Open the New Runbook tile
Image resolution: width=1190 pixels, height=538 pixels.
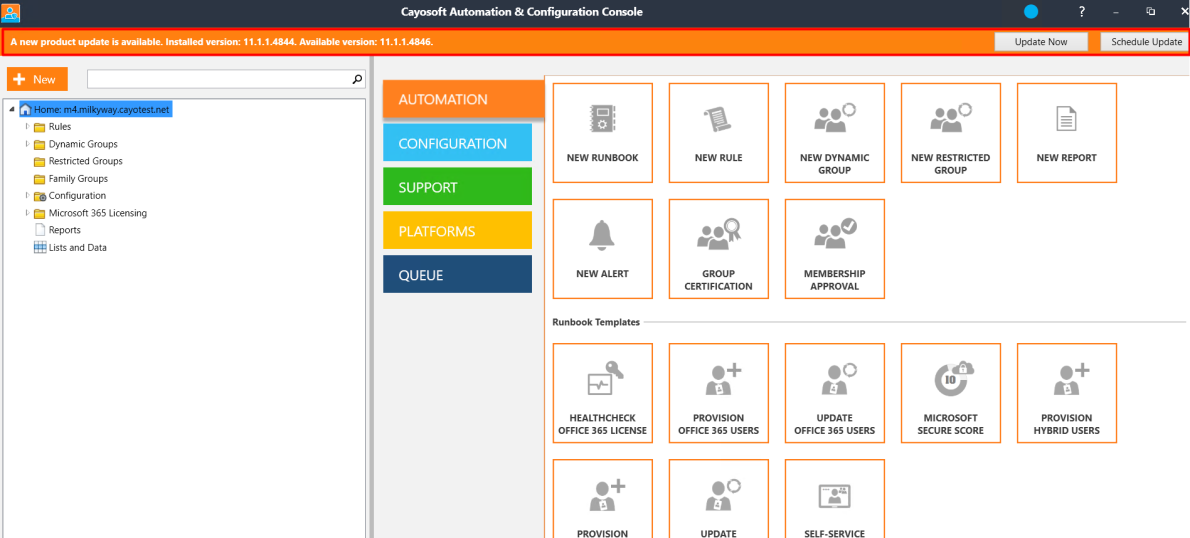(x=603, y=133)
